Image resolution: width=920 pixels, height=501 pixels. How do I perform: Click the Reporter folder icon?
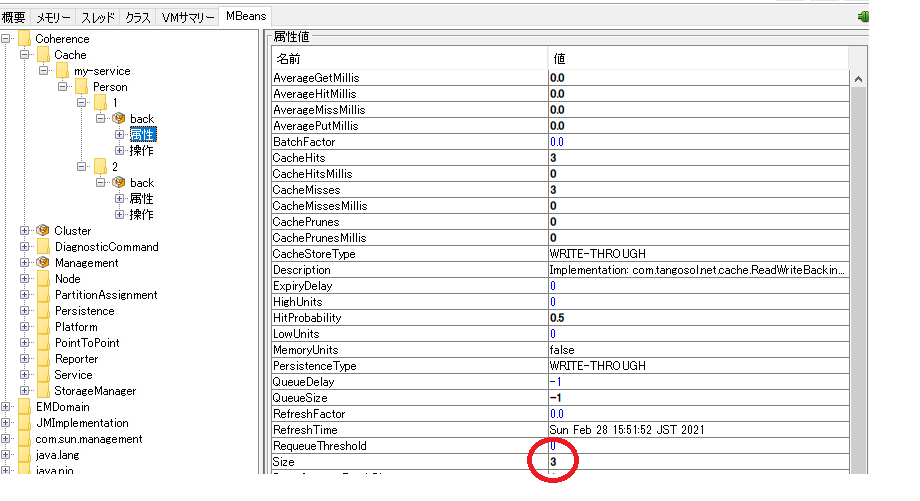43,358
